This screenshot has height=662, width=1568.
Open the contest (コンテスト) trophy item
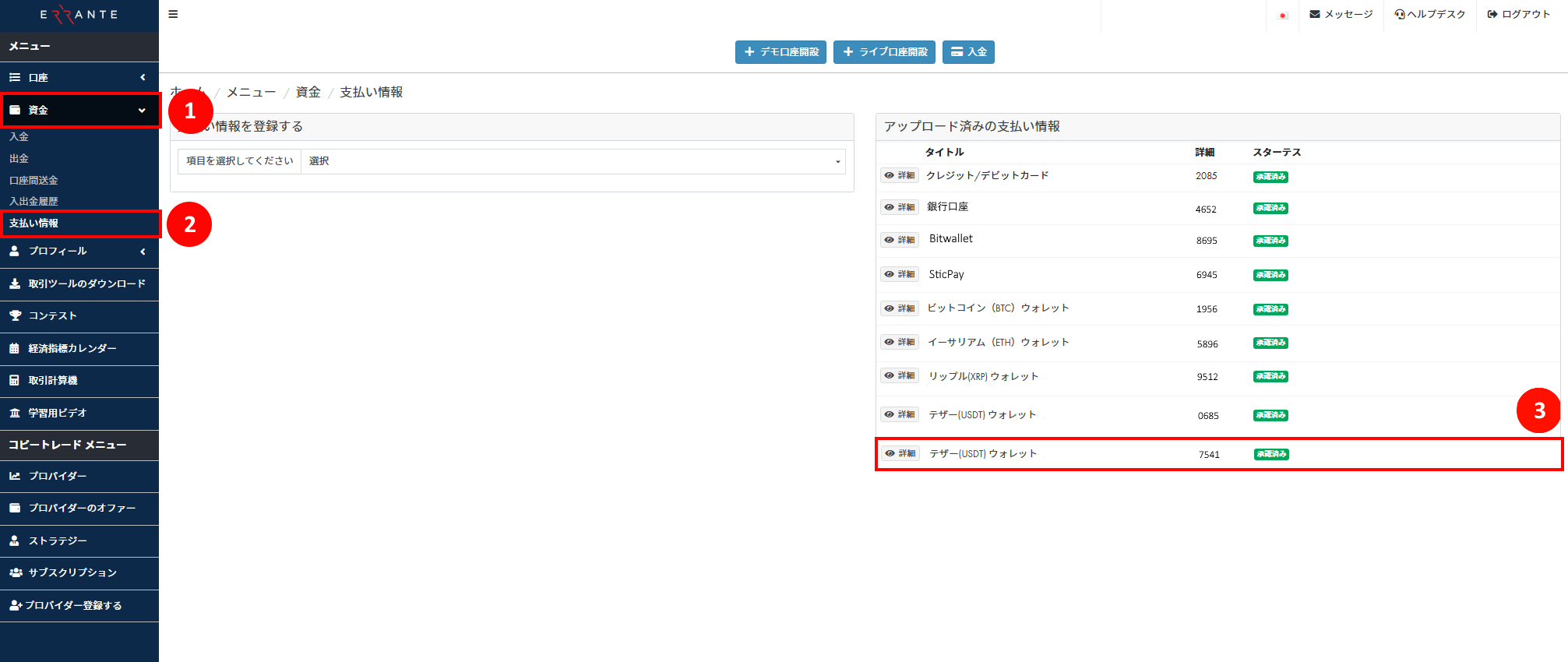(x=52, y=315)
